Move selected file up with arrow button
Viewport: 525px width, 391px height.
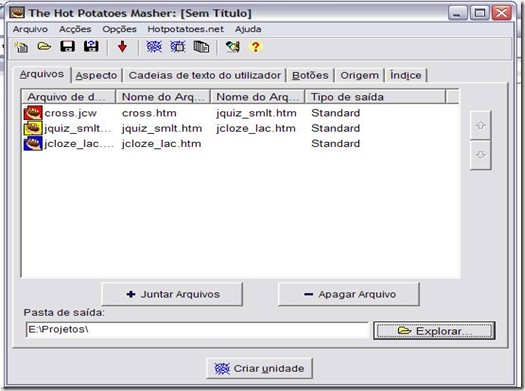480,126
